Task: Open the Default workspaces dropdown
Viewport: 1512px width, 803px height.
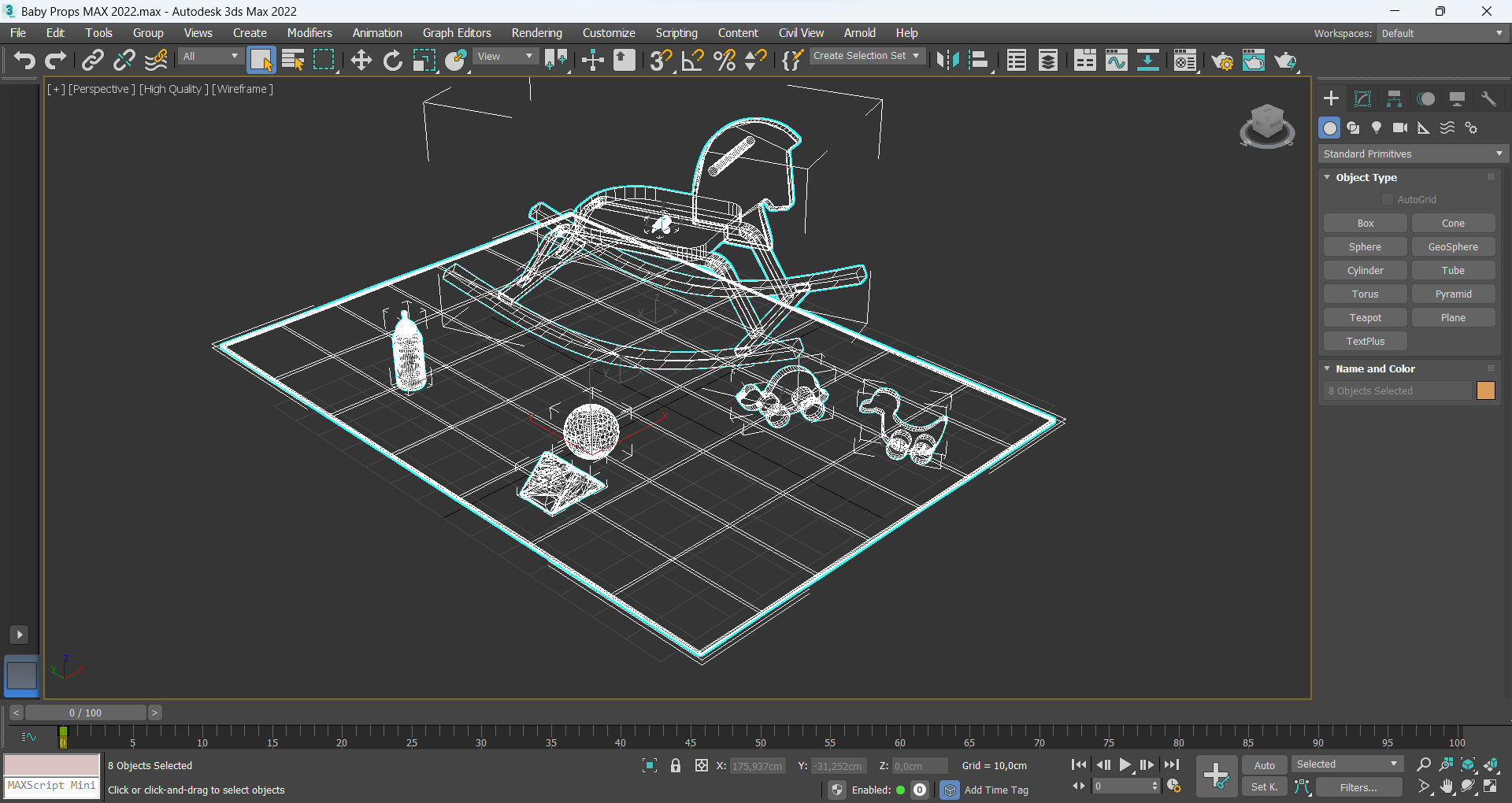Action: pos(1442,33)
